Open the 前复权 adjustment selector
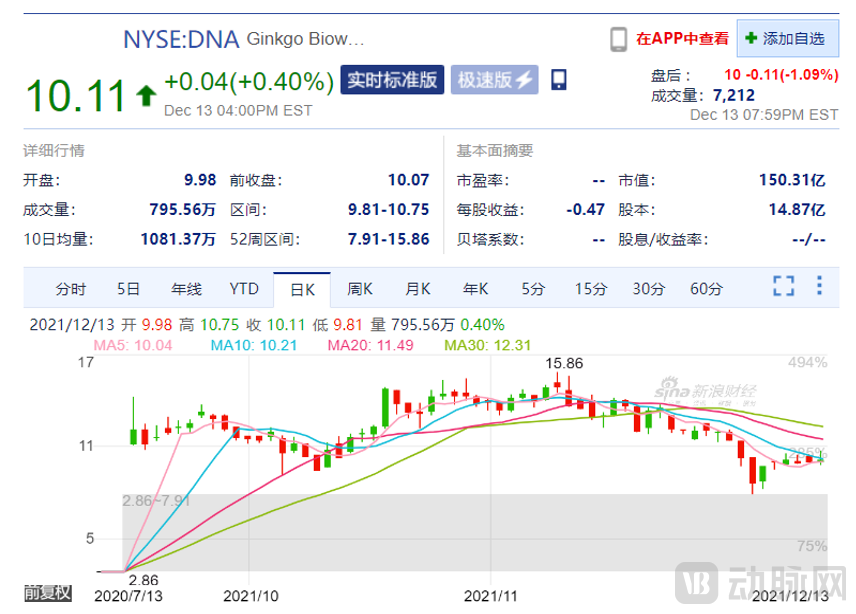 point(48,592)
